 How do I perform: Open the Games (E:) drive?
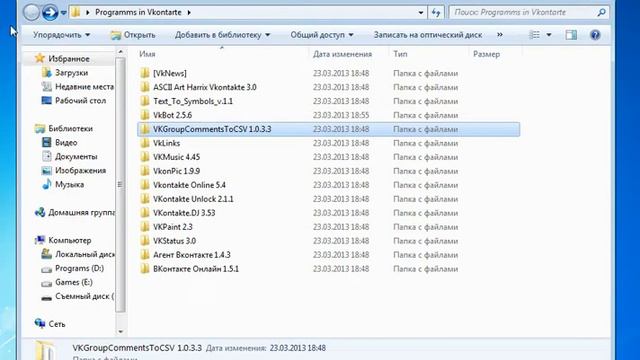click(73, 282)
